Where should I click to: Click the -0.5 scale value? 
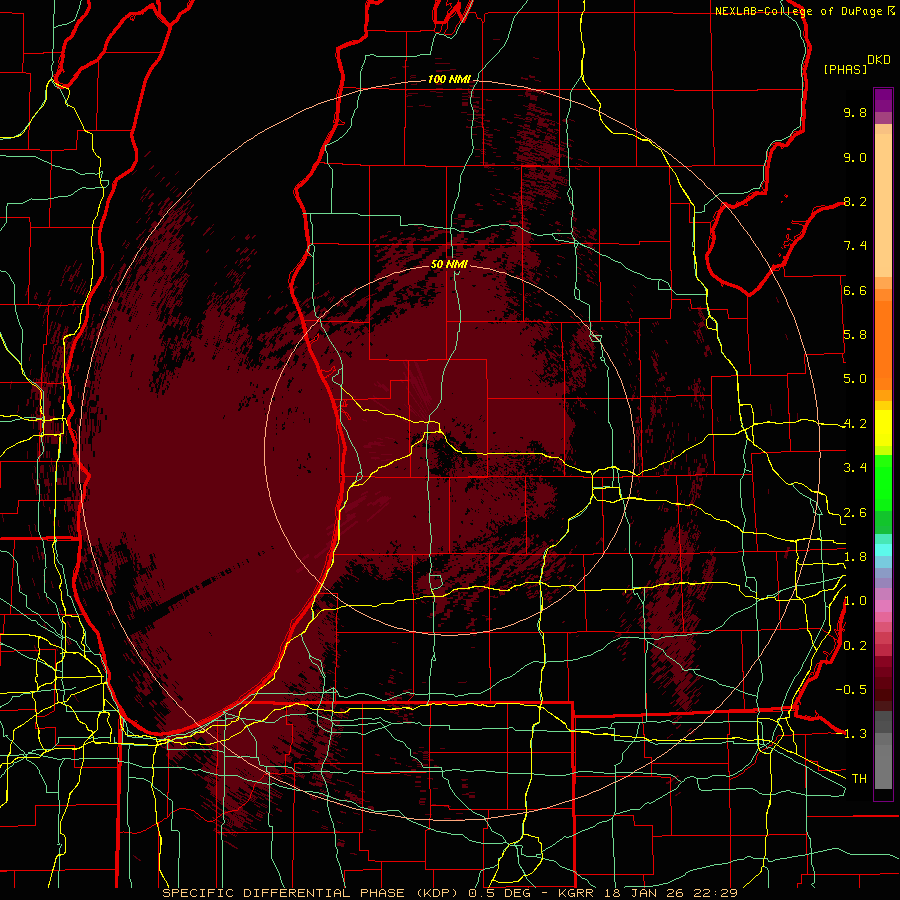(x=851, y=690)
